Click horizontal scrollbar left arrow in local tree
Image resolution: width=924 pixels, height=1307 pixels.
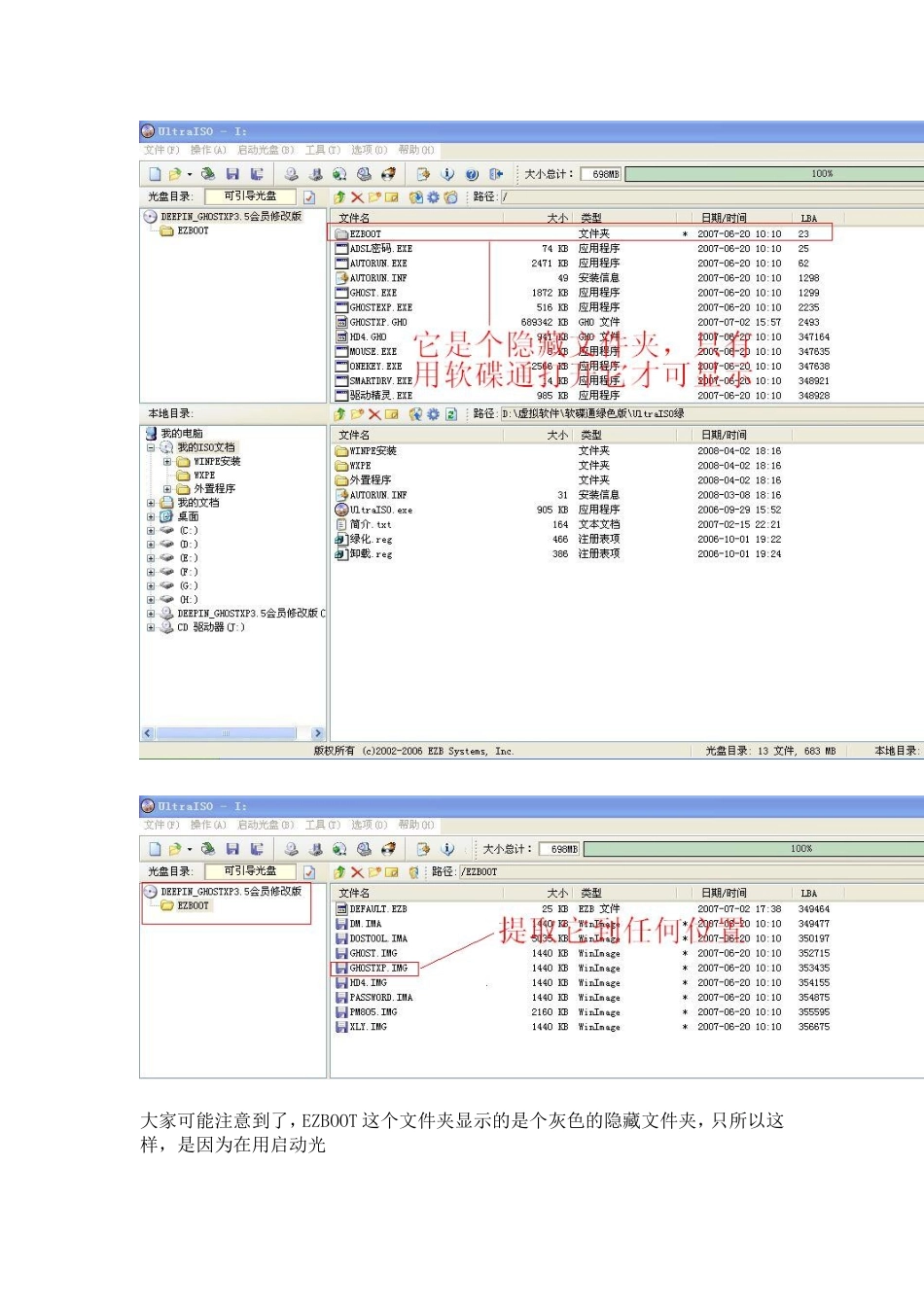point(148,733)
